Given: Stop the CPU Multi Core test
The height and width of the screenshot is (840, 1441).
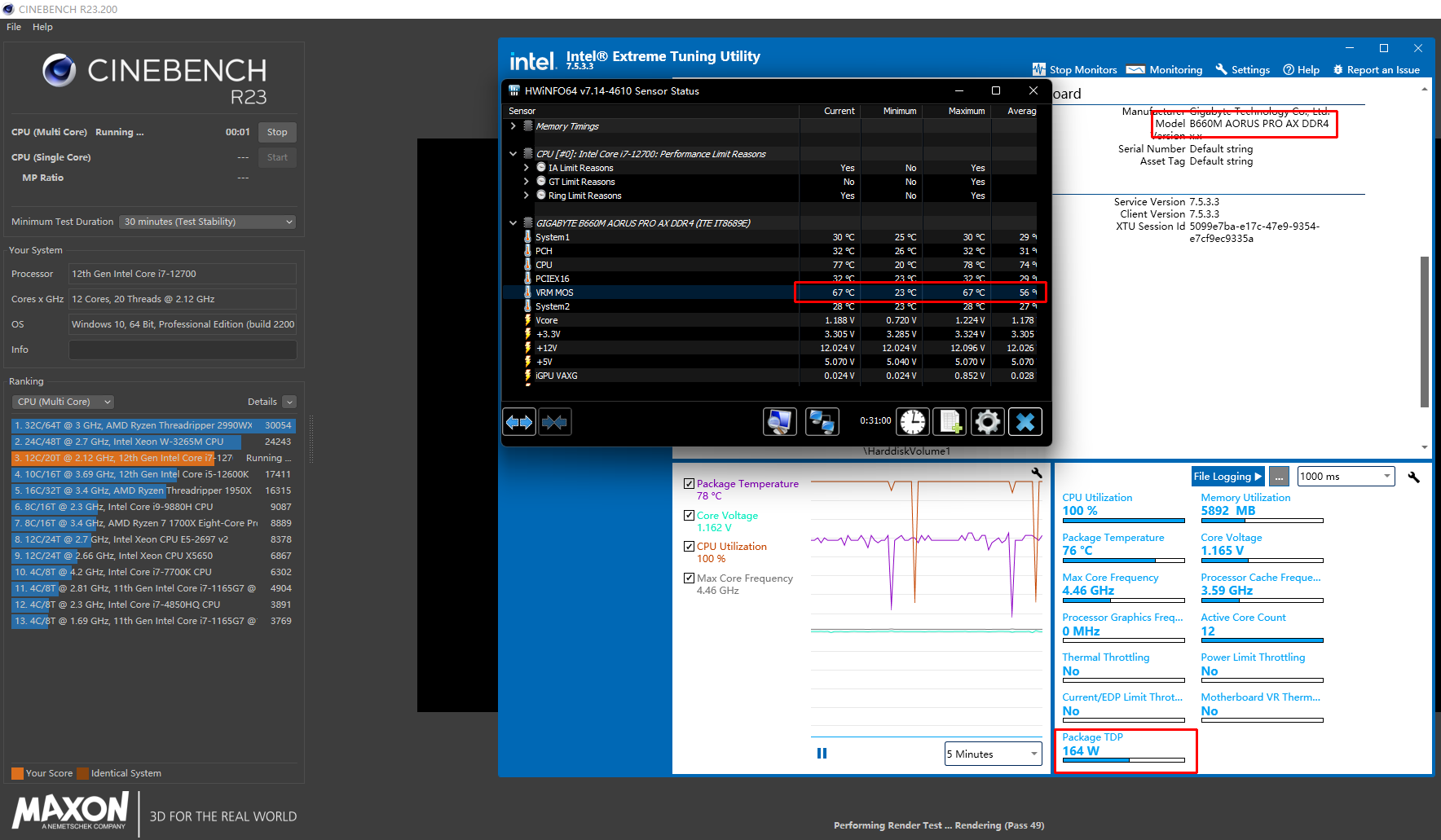Looking at the screenshot, I should coord(277,132).
